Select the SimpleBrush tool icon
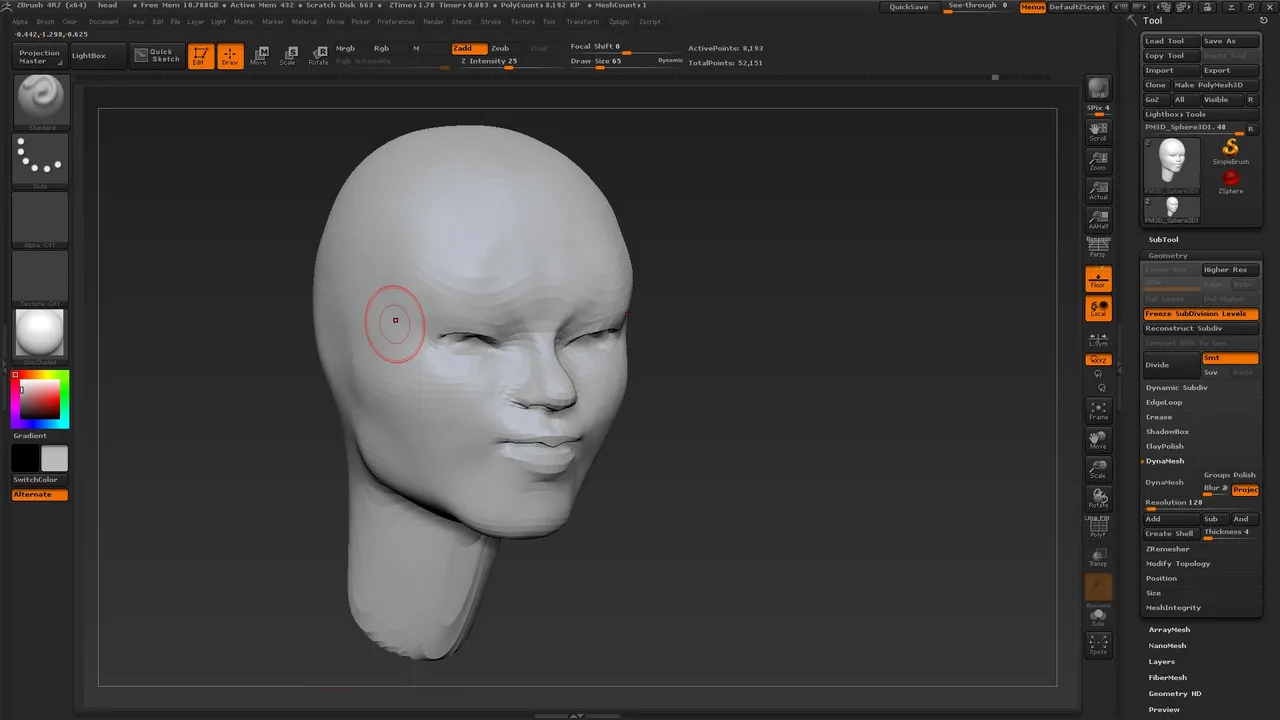 pyautogui.click(x=1230, y=151)
